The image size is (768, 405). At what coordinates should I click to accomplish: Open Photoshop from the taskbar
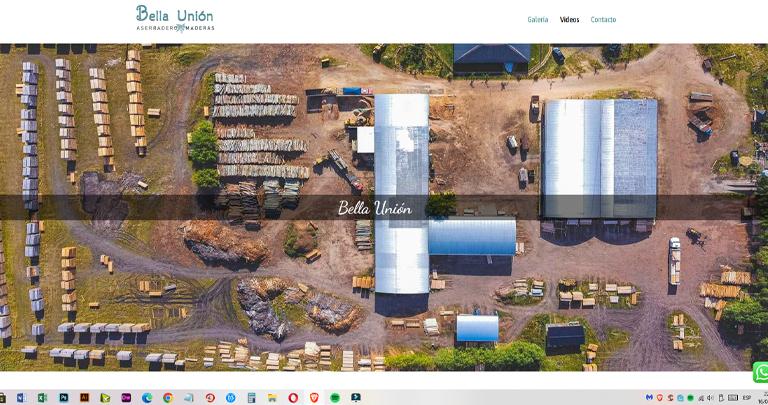(x=64, y=398)
